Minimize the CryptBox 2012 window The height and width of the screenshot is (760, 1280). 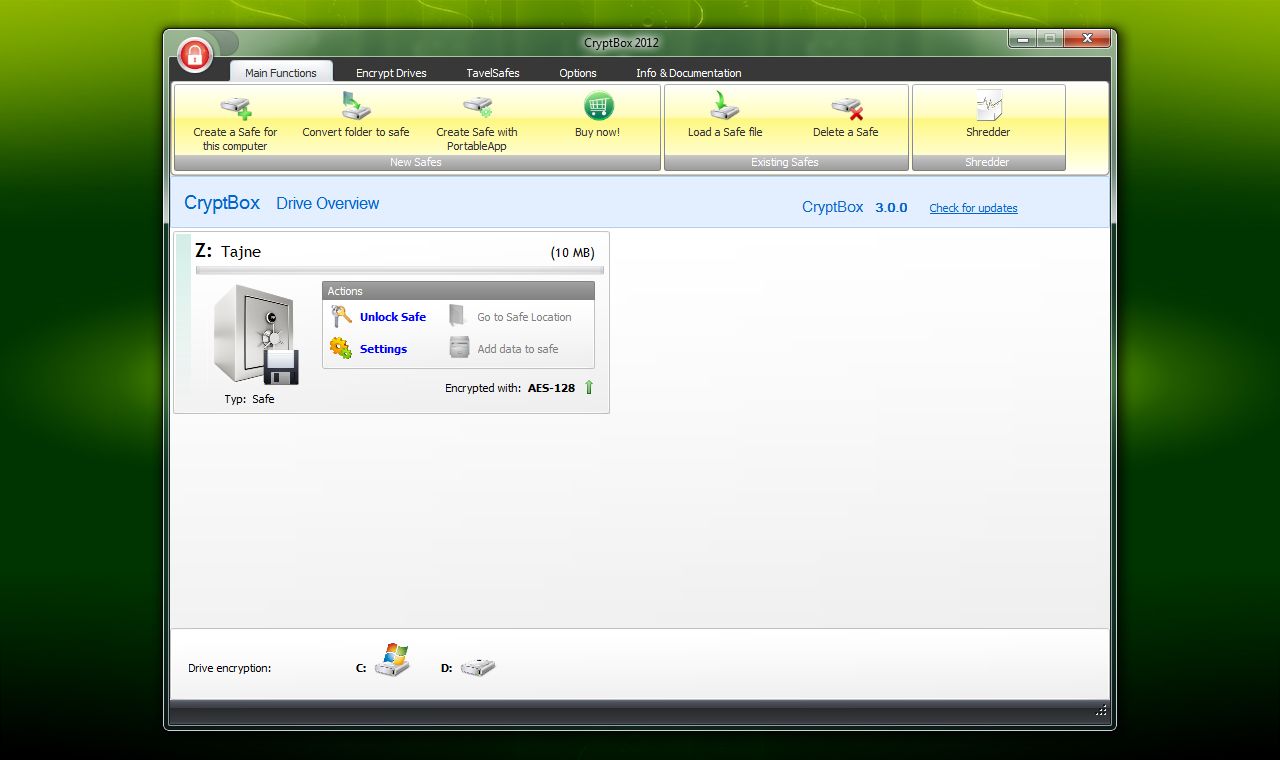[1021, 39]
